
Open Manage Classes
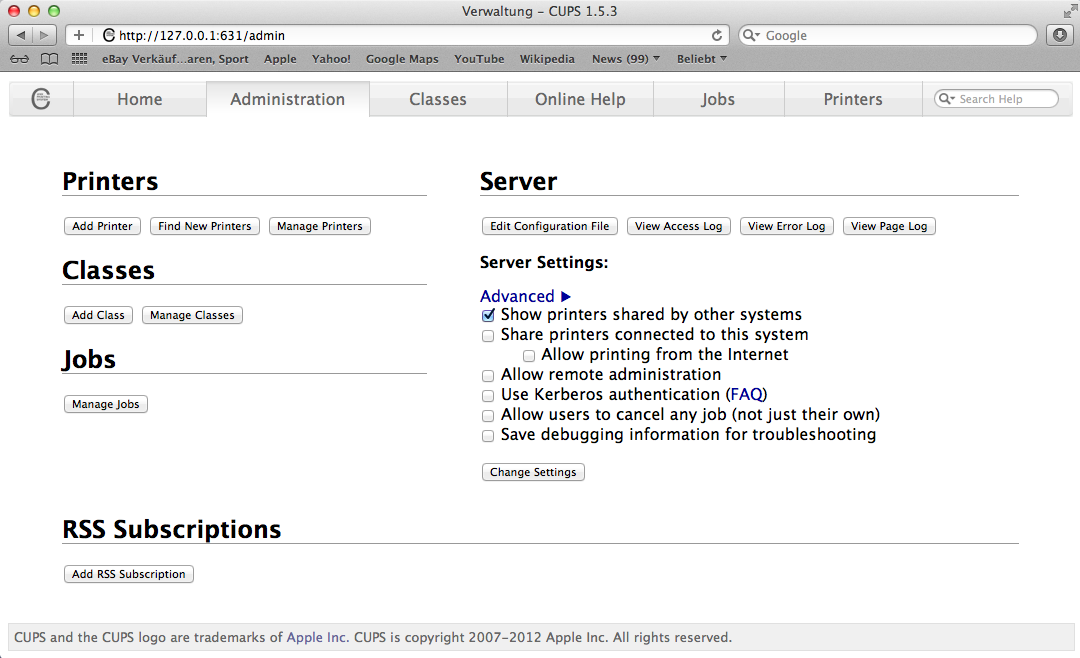[192, 315]
